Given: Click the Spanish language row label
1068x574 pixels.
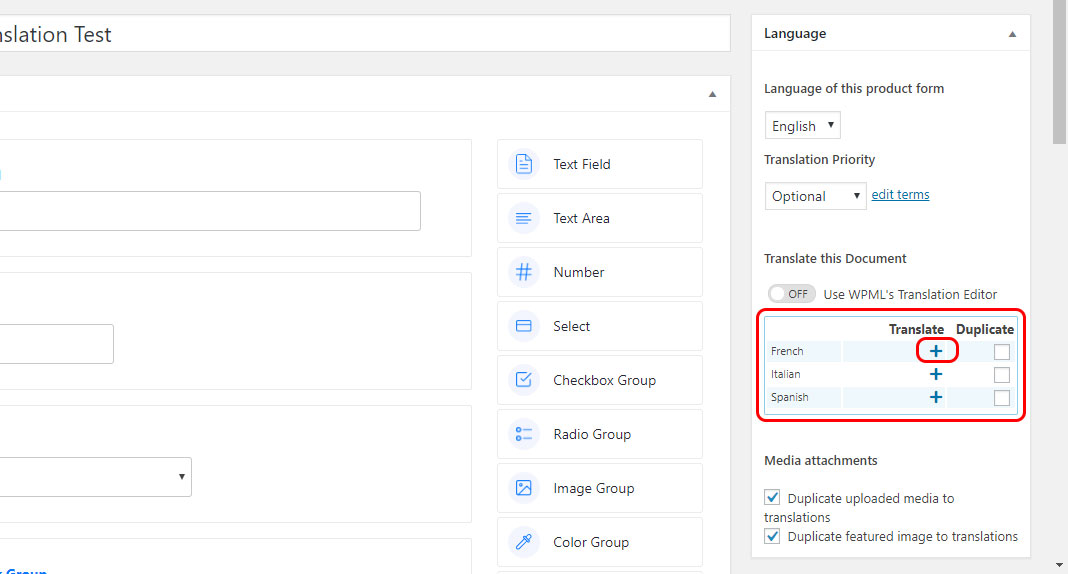Looking at the screenshot, I should [x=789, y=398].
